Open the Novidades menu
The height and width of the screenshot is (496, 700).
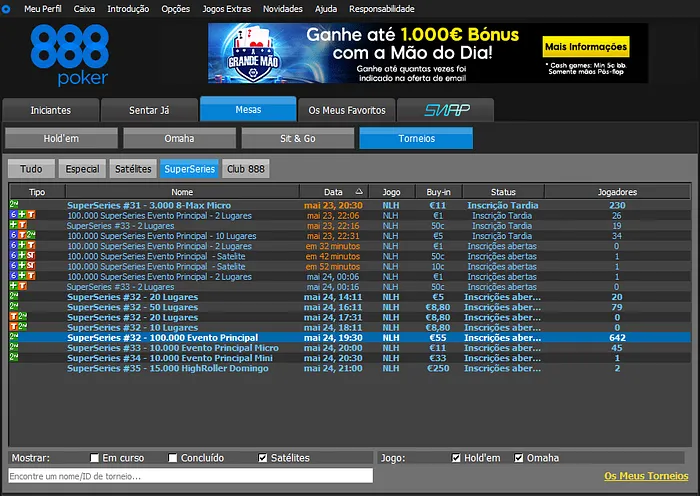click(283, 9)
